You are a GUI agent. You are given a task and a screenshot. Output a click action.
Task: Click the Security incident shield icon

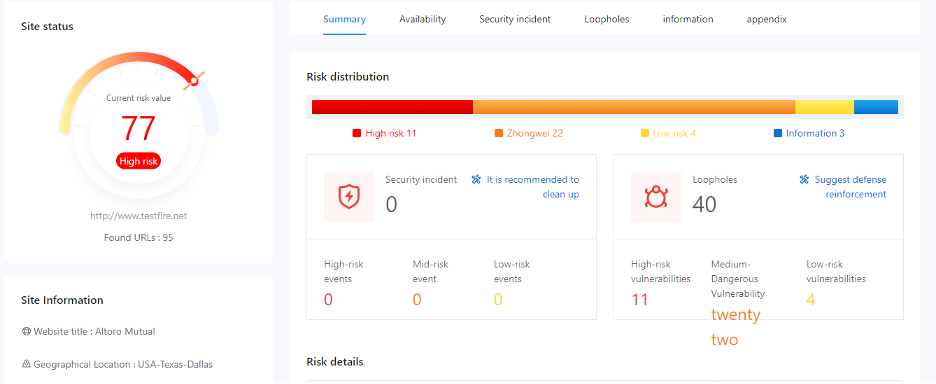point(349,196)
